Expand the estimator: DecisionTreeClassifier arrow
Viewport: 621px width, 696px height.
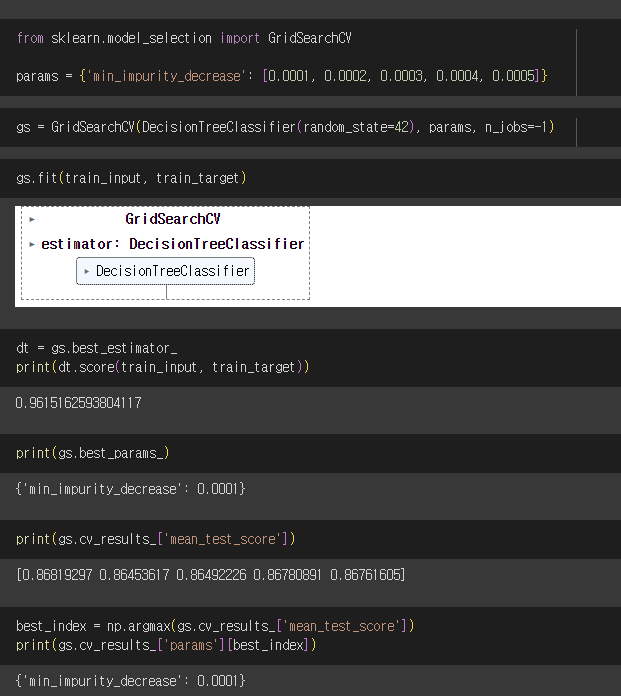pos(32,245)
